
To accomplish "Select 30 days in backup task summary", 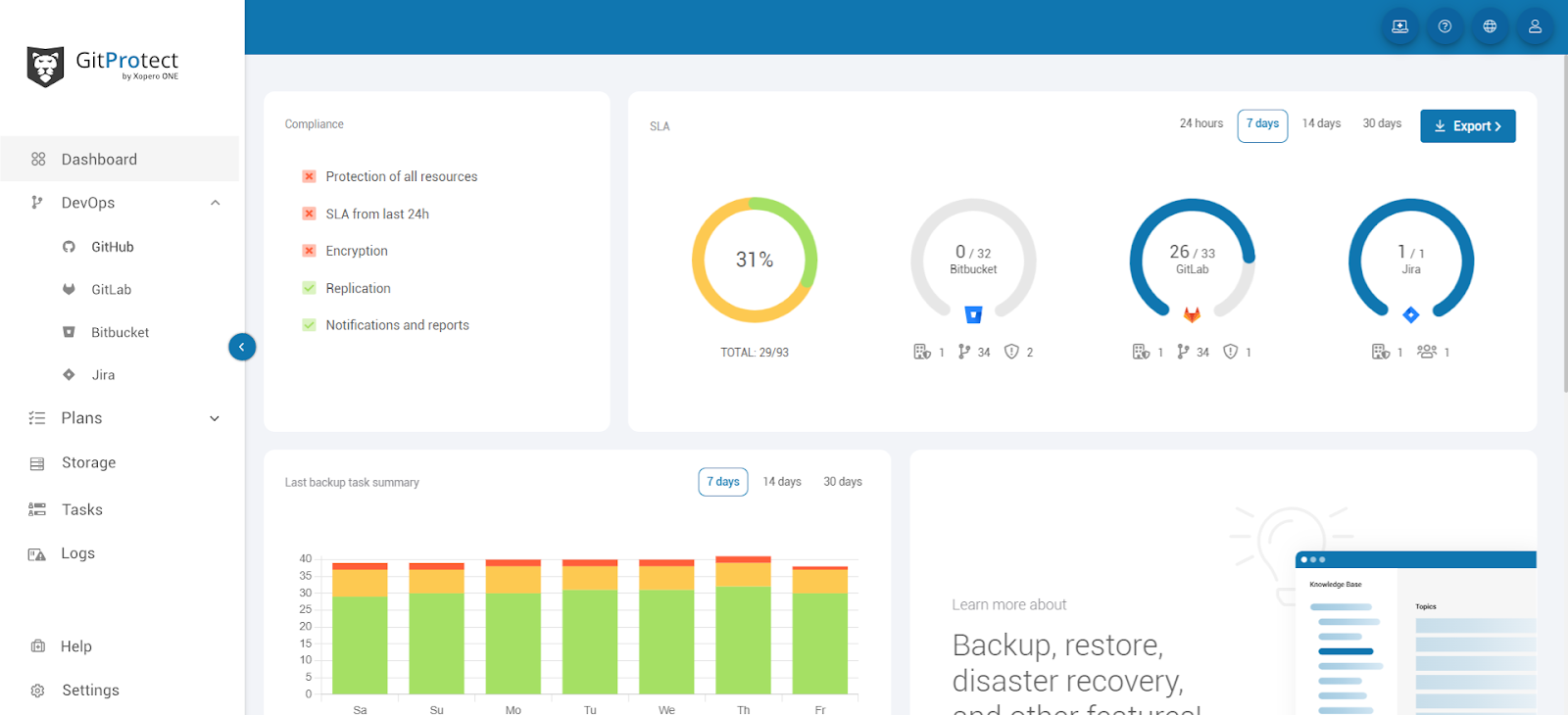I will click(x=843, y=482).
